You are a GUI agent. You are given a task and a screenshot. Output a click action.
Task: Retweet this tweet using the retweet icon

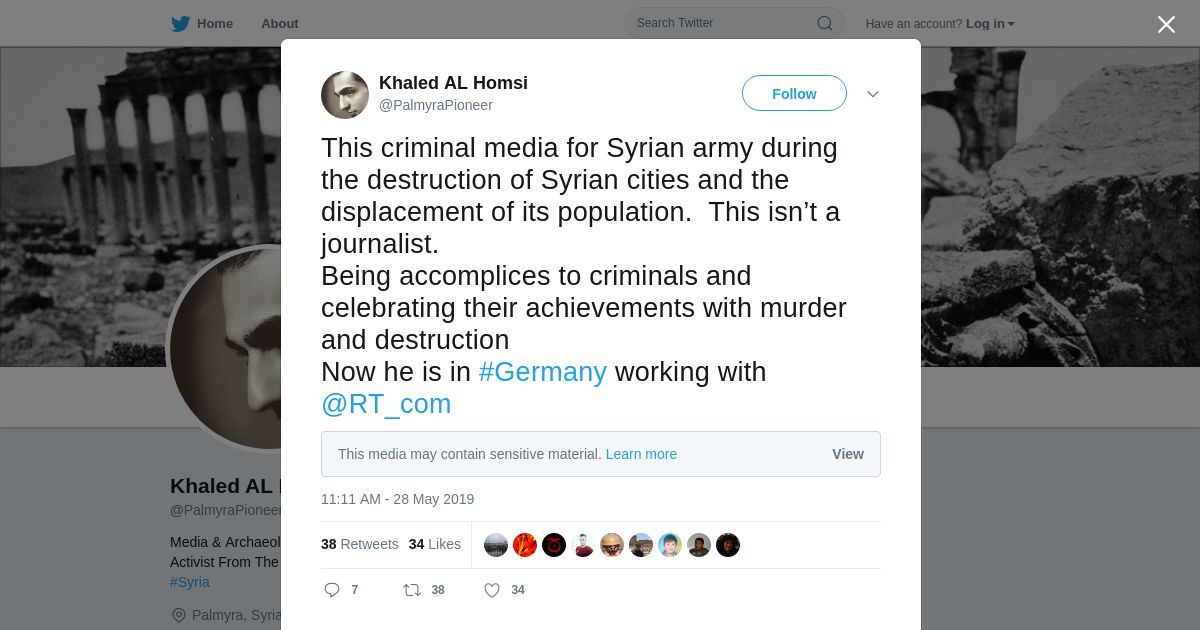(x=412, y=590)
